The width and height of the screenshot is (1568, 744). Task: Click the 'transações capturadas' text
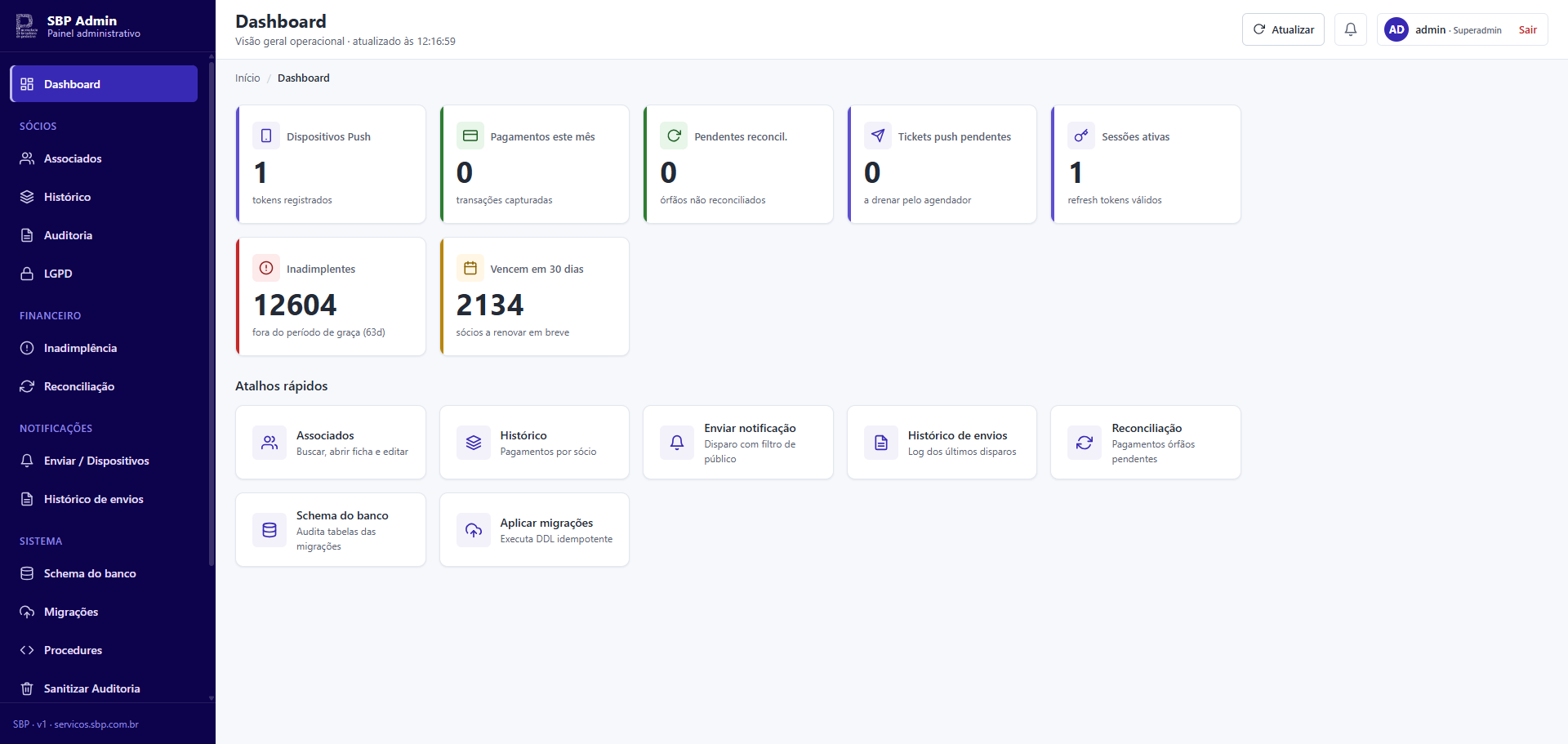click(504, 200)
